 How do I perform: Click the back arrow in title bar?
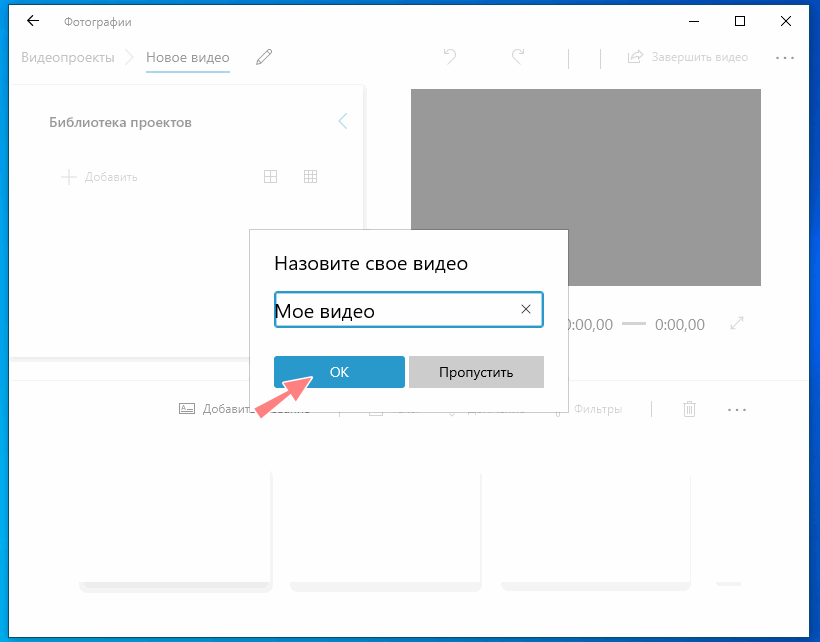click(x=33, y=21)
